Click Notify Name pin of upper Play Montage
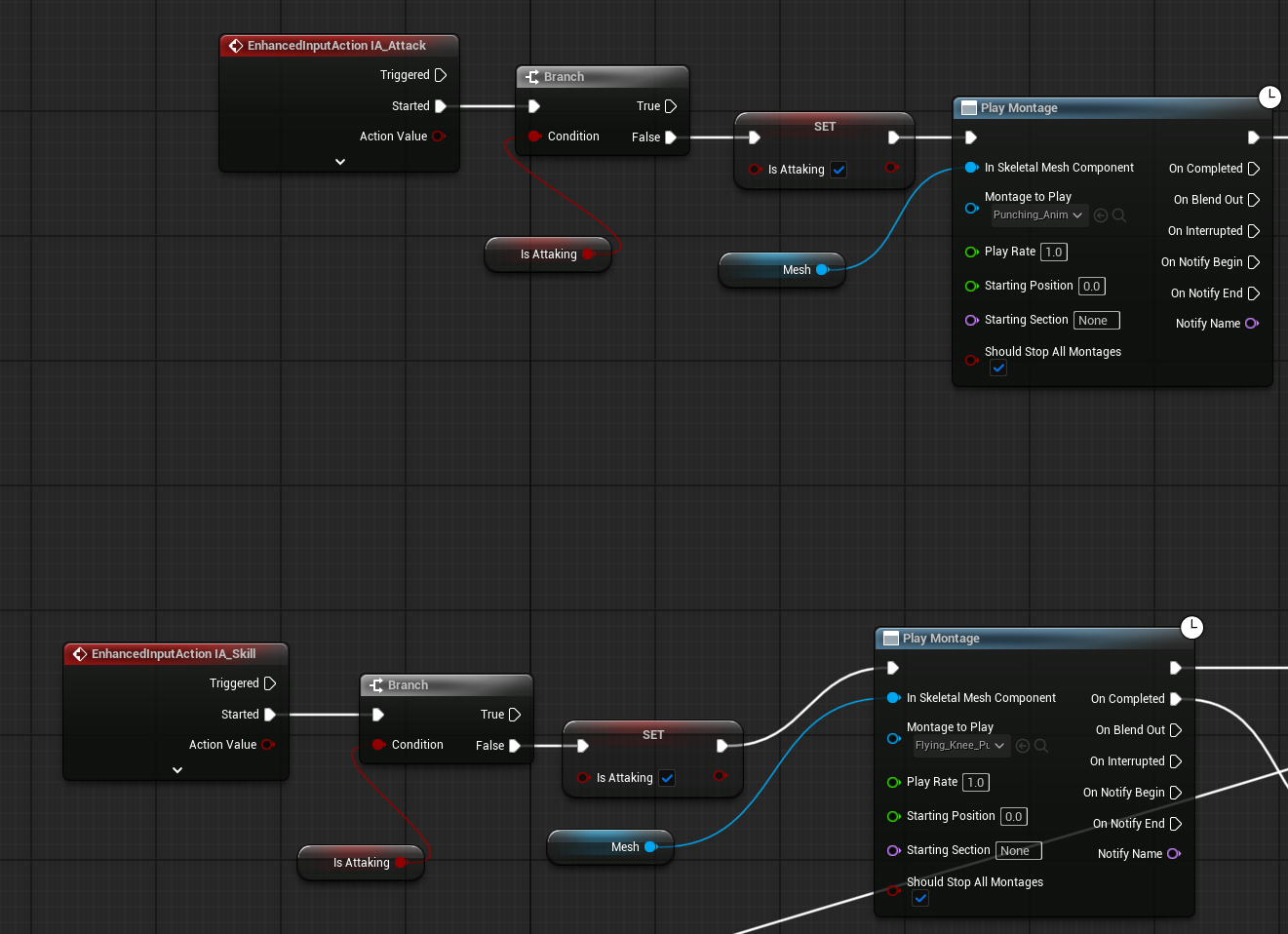 point(1252,324)
